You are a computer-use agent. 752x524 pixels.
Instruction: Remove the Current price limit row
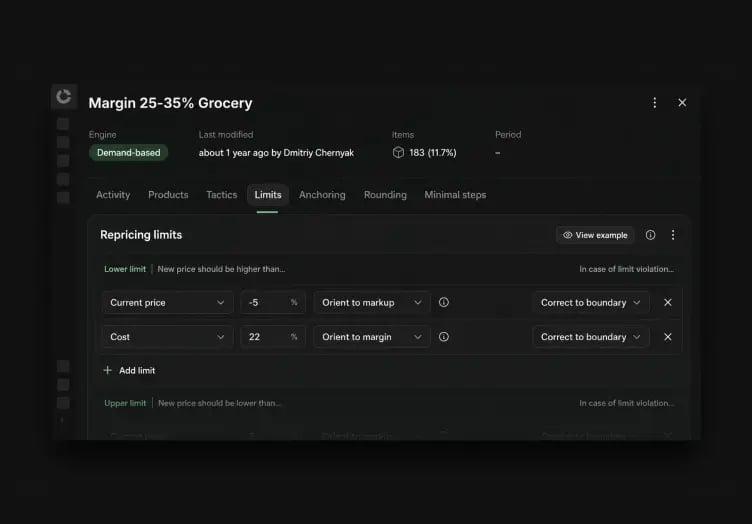[x=668, y=303]
